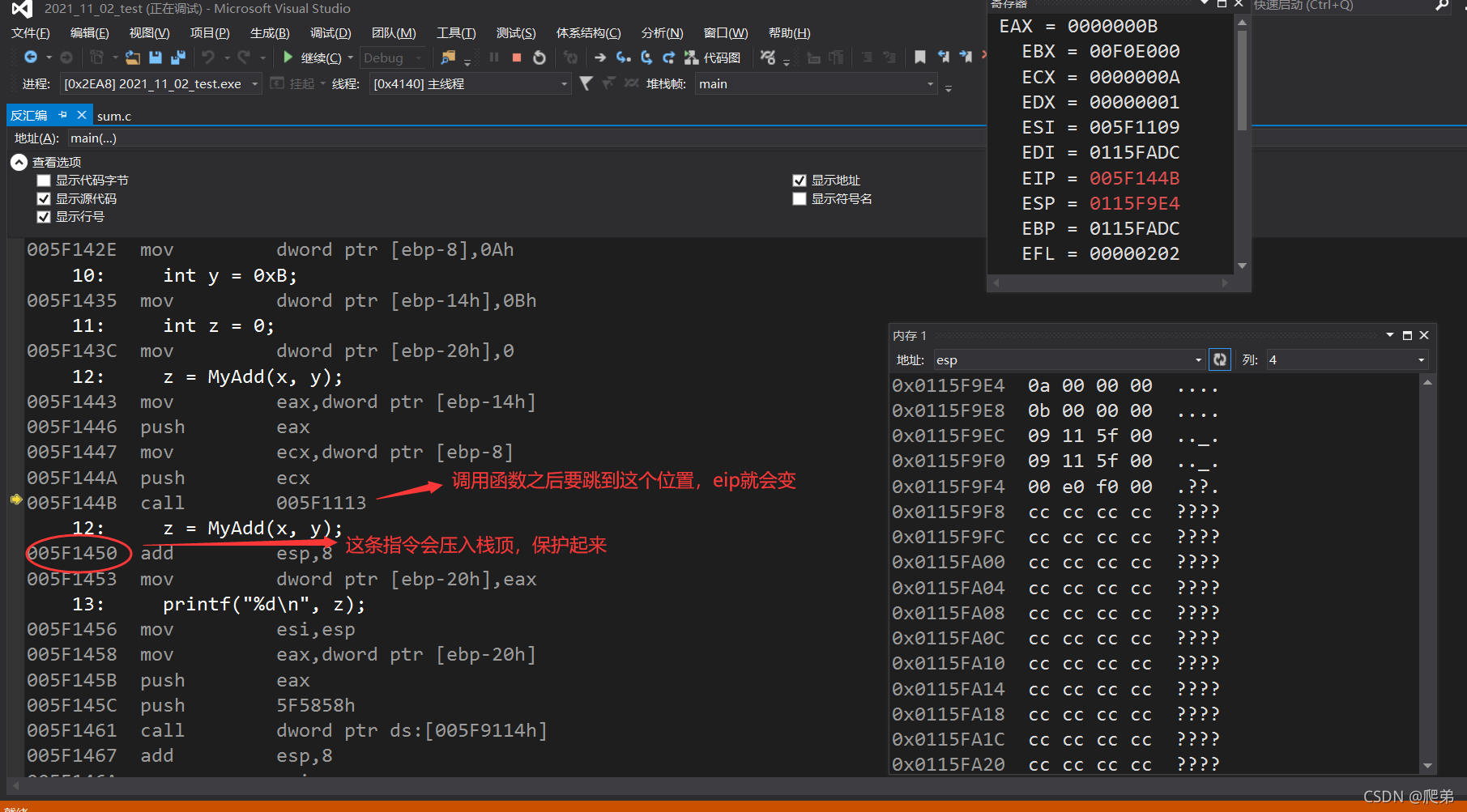Click the Memory window refresh icon
1467x812 pixels.
1220,359
